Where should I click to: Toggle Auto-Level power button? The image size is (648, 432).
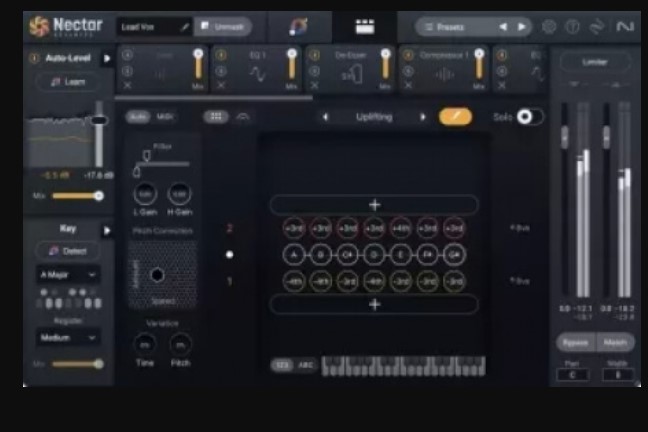(x=34, y=58)
